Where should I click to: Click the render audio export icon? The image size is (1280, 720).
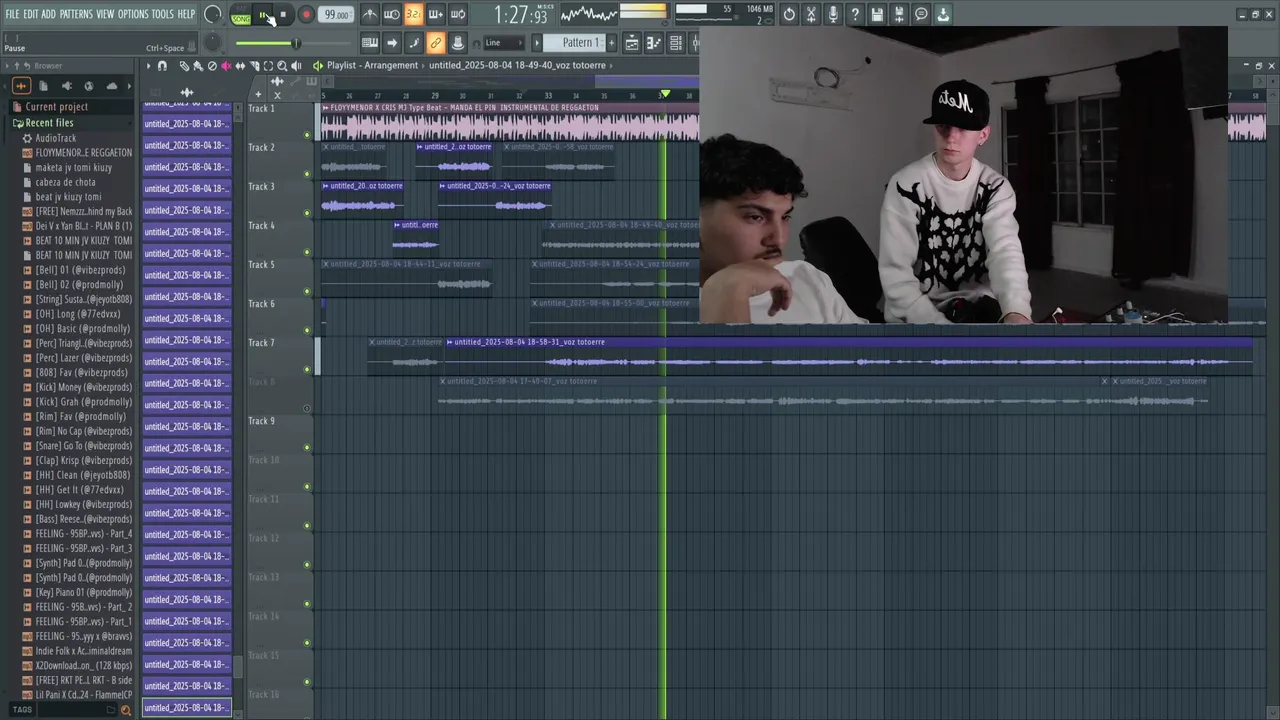pos(899,14)
